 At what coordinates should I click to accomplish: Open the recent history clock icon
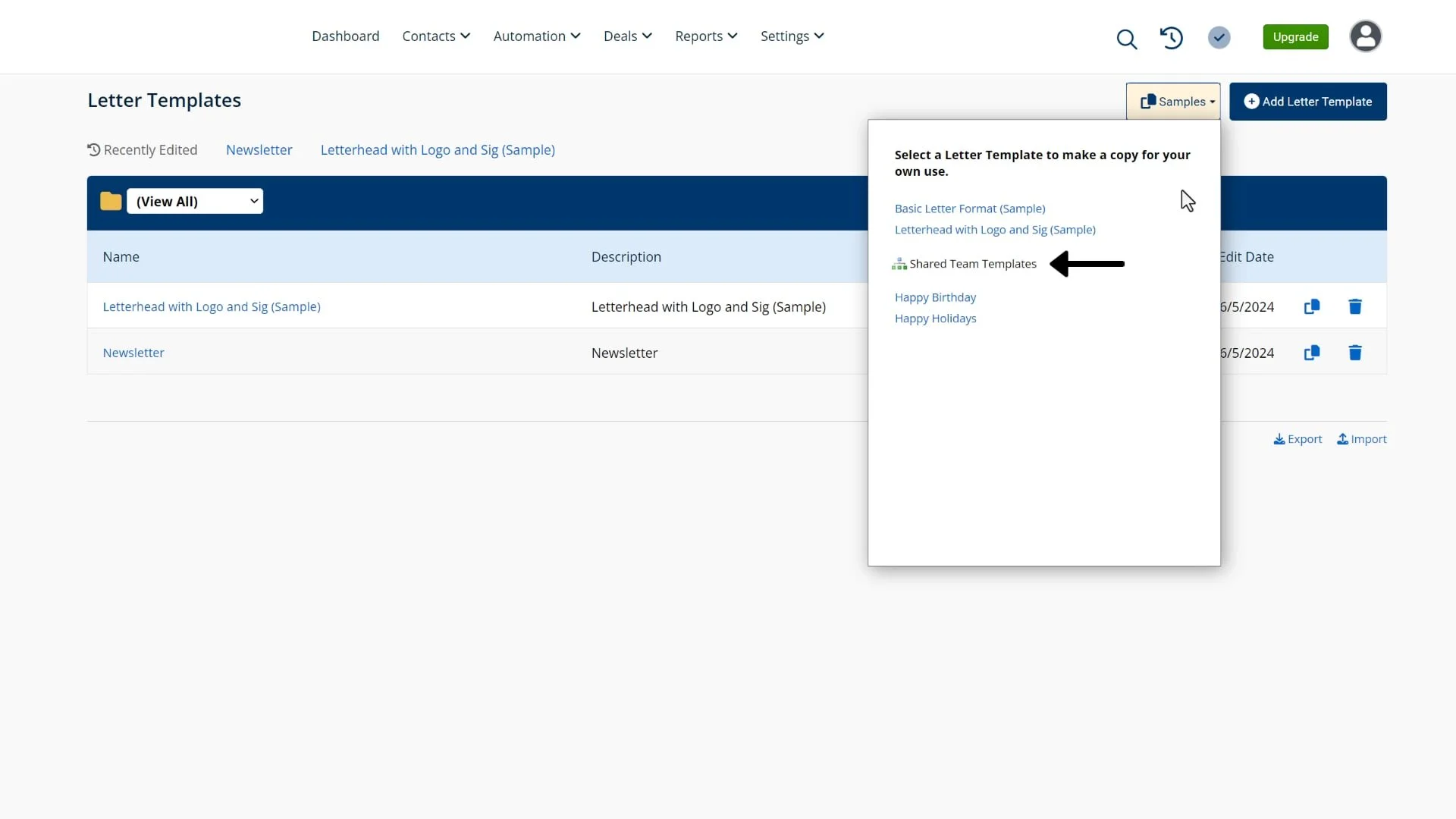pos(1171,37)
